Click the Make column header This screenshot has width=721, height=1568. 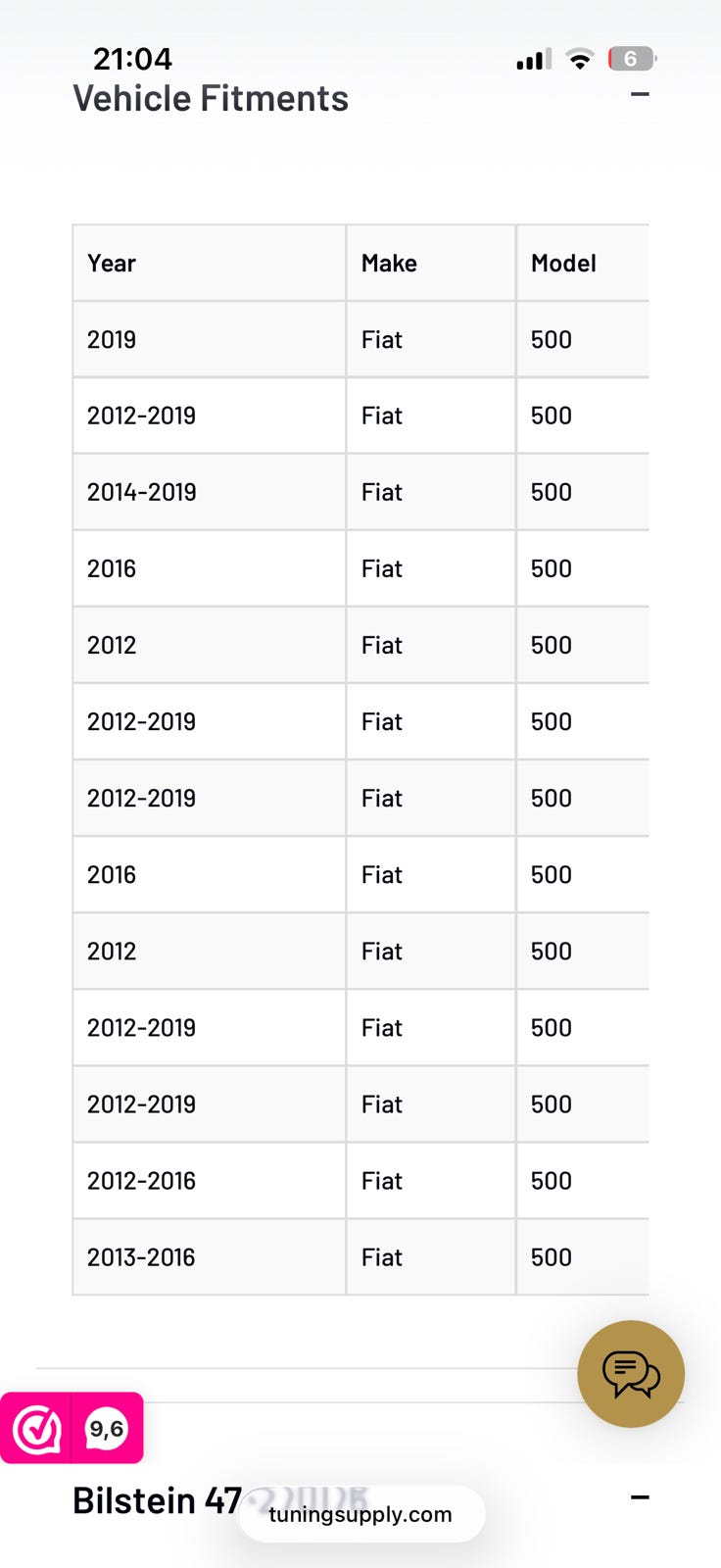[389, 264]
